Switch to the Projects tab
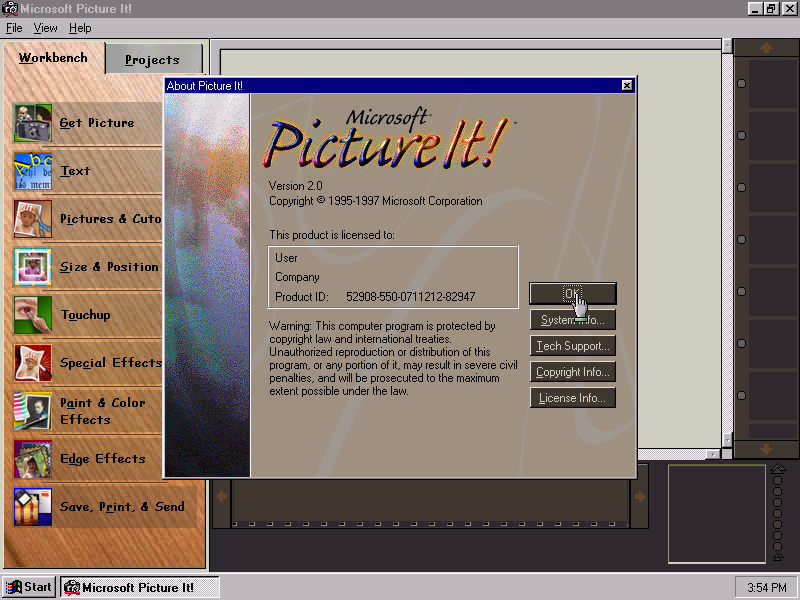The height and width of the screenshot is (600, 800). [152, 60]
